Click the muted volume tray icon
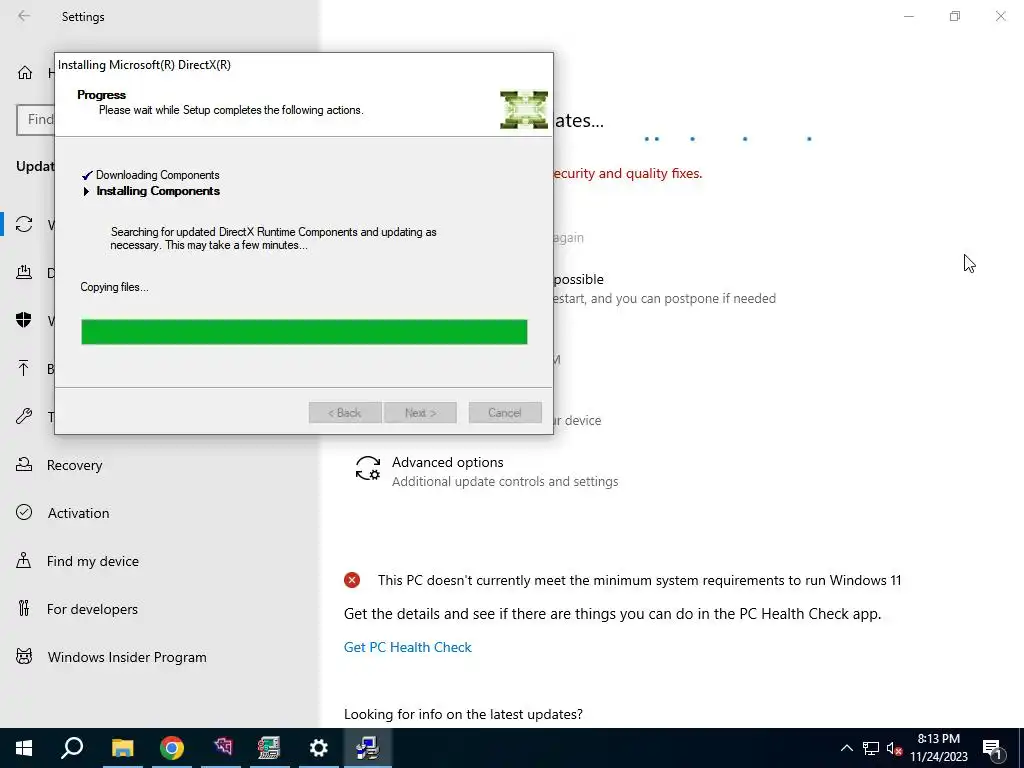The height and width of the screenshot is (768, 1024). pyautogui.click(x=895, y=748)
